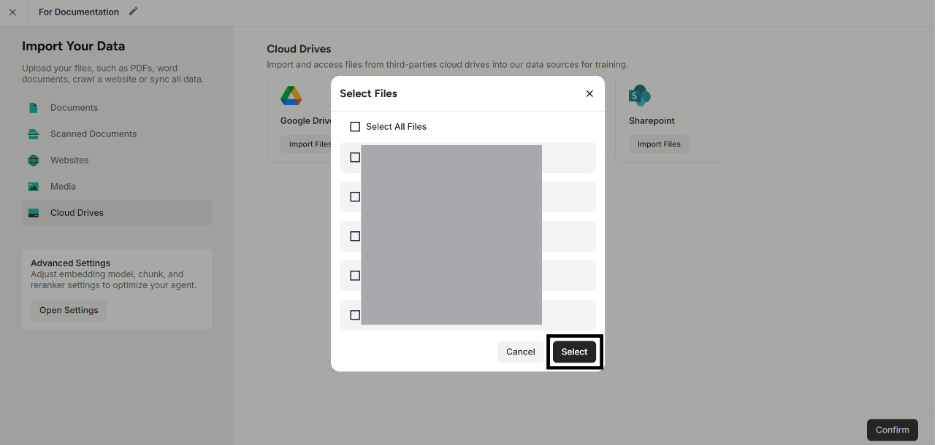Click the Websites globe icon

click(x=33, y=160)
